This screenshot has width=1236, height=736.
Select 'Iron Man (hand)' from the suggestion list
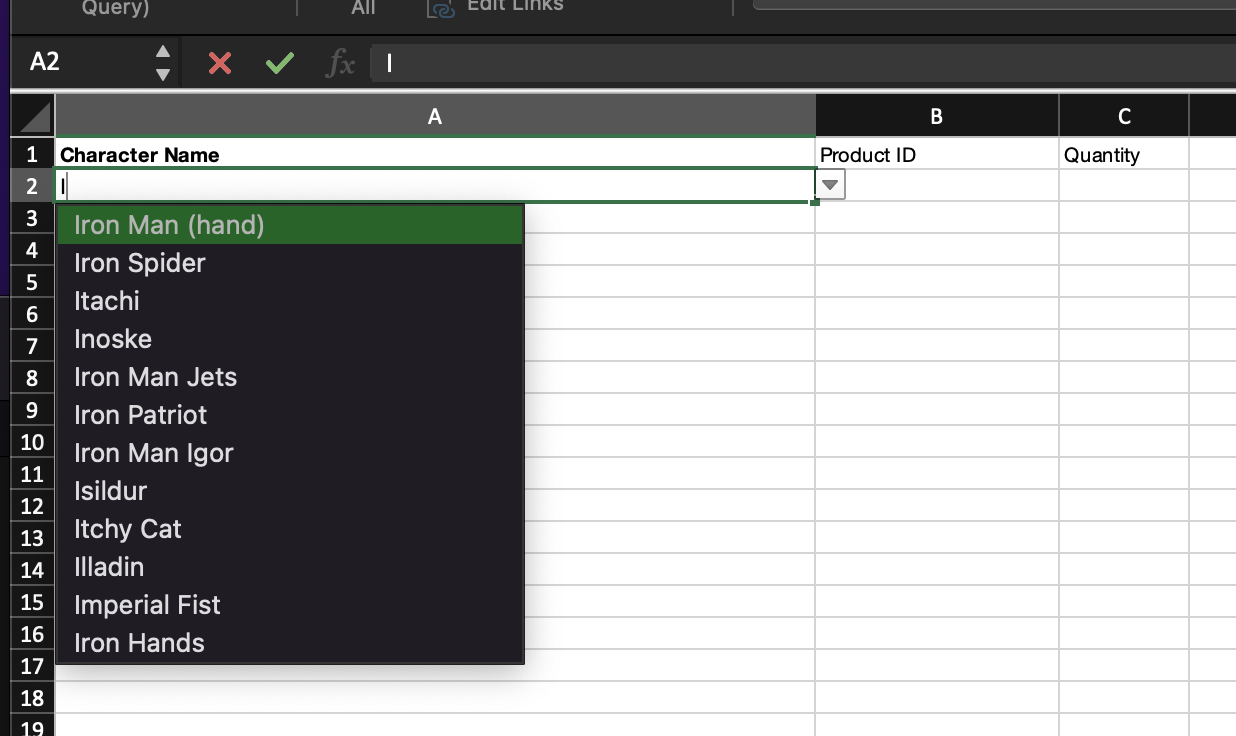[168, 225]
